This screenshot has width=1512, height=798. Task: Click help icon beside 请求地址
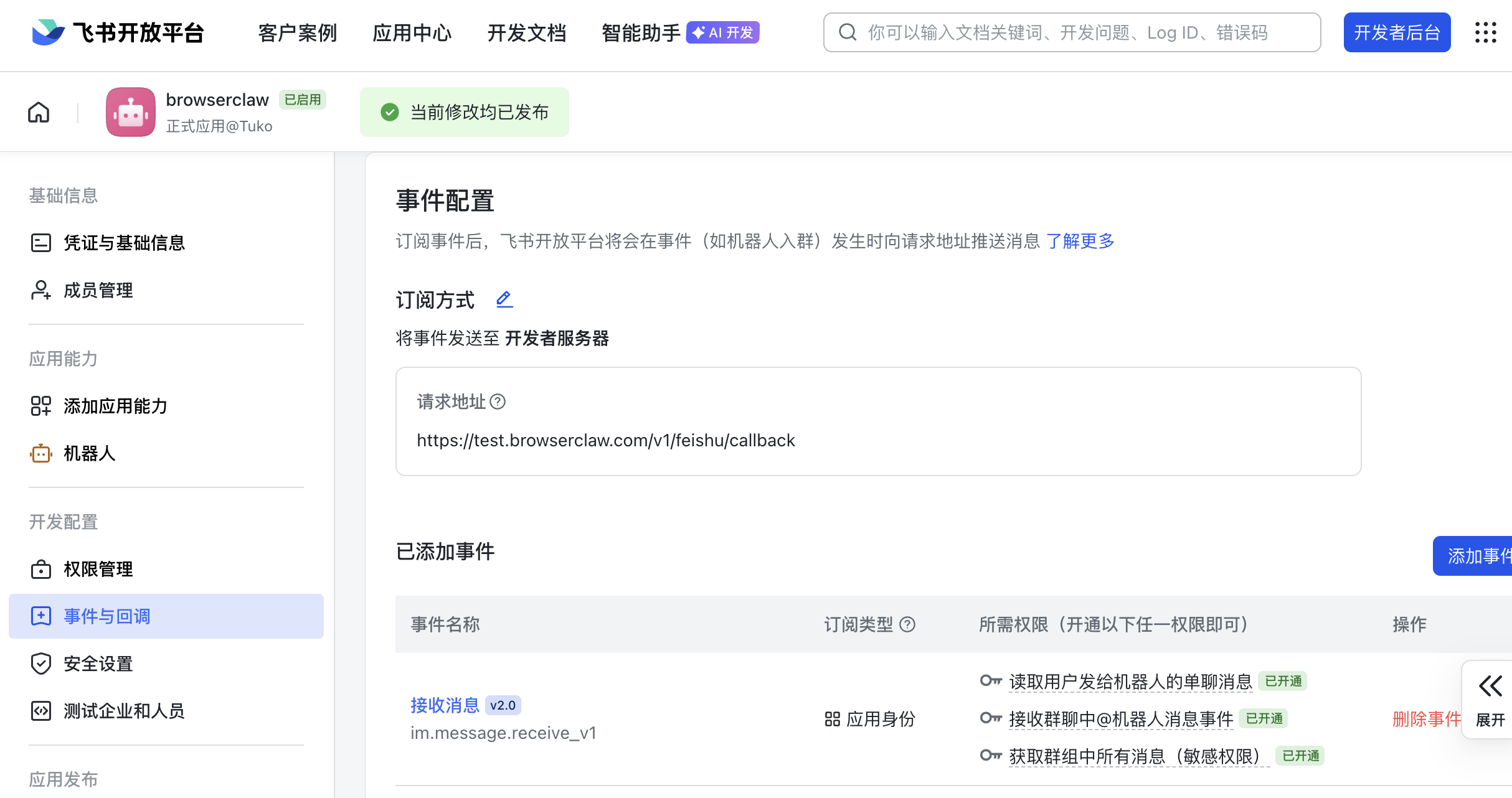[x=498, y=402]
